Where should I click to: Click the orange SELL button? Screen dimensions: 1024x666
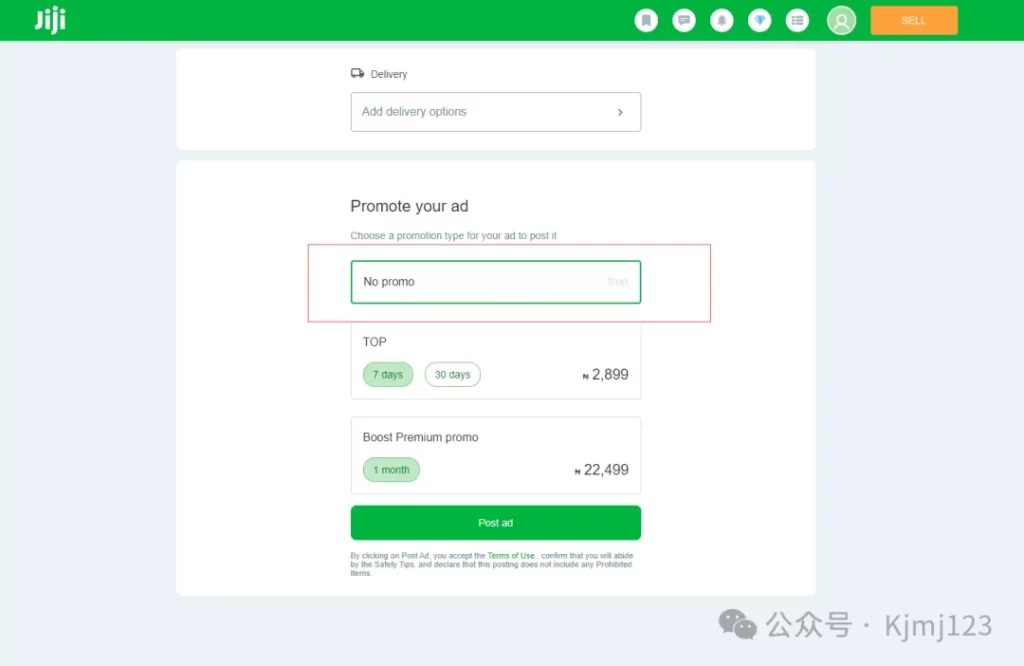pos(914,20)
